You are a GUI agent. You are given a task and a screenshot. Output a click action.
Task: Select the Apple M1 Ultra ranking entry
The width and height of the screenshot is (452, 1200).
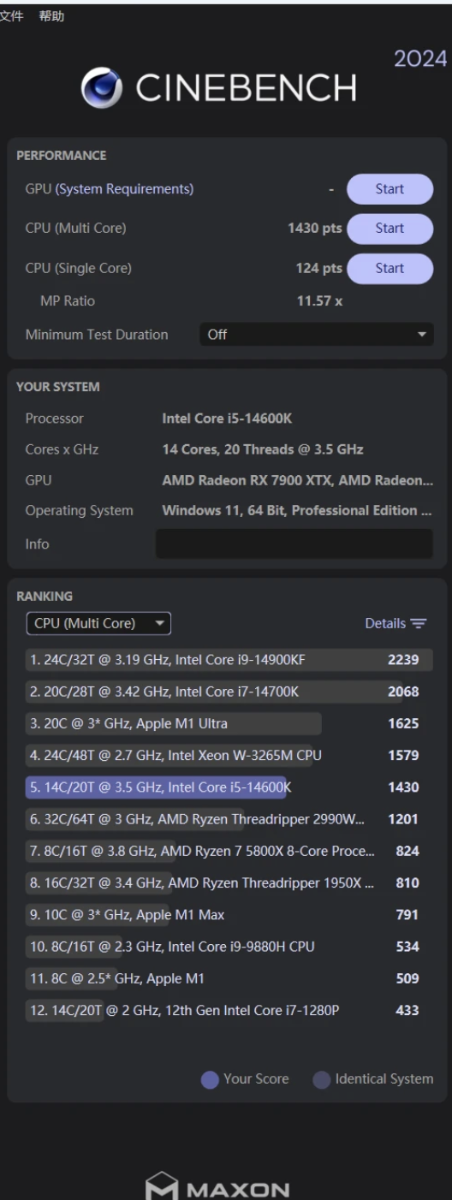(229, 723)
